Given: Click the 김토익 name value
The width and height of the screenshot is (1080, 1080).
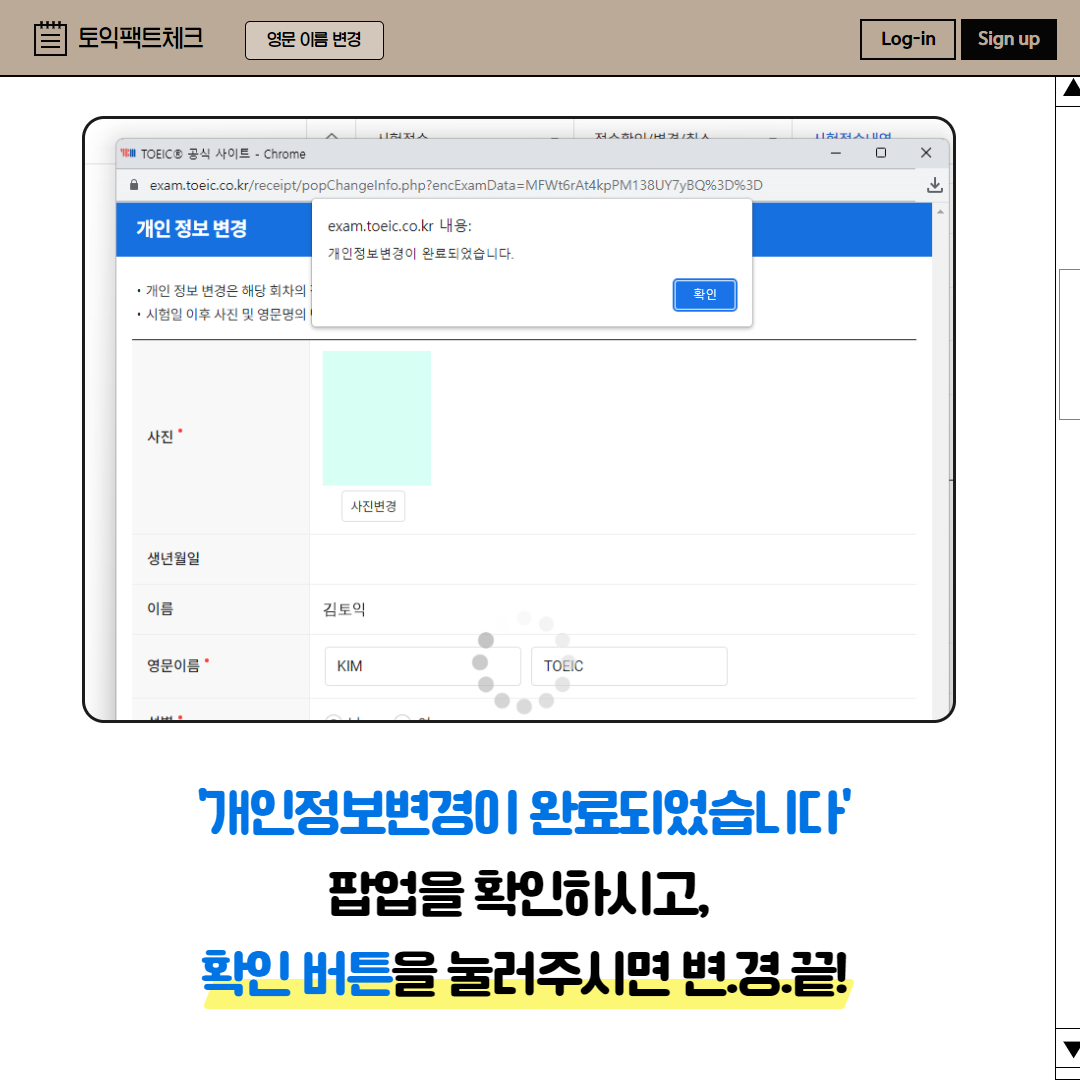Looking at the screenshot, I should coord(344,610).
